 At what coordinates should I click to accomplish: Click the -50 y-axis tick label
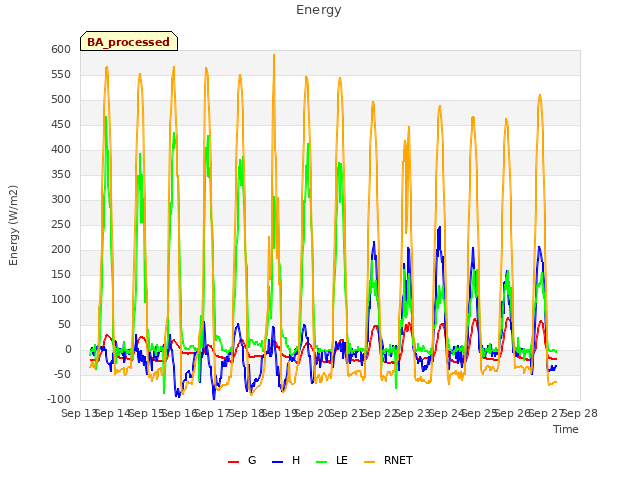tap(63, 375)
